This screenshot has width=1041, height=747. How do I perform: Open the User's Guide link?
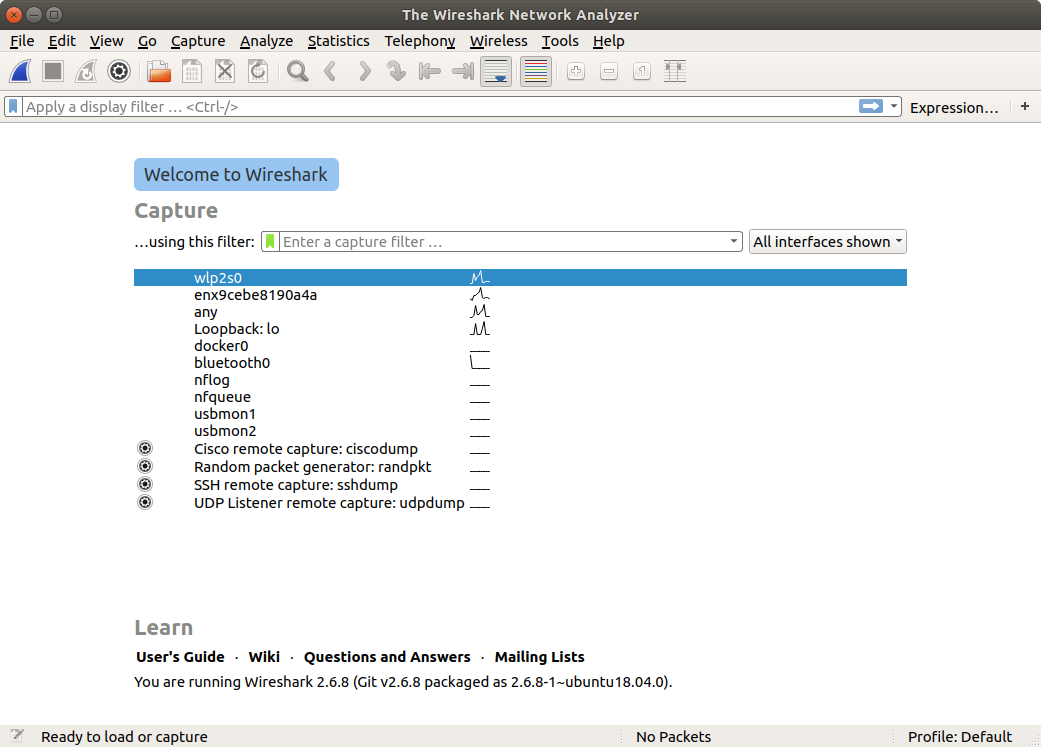[180, 657]
